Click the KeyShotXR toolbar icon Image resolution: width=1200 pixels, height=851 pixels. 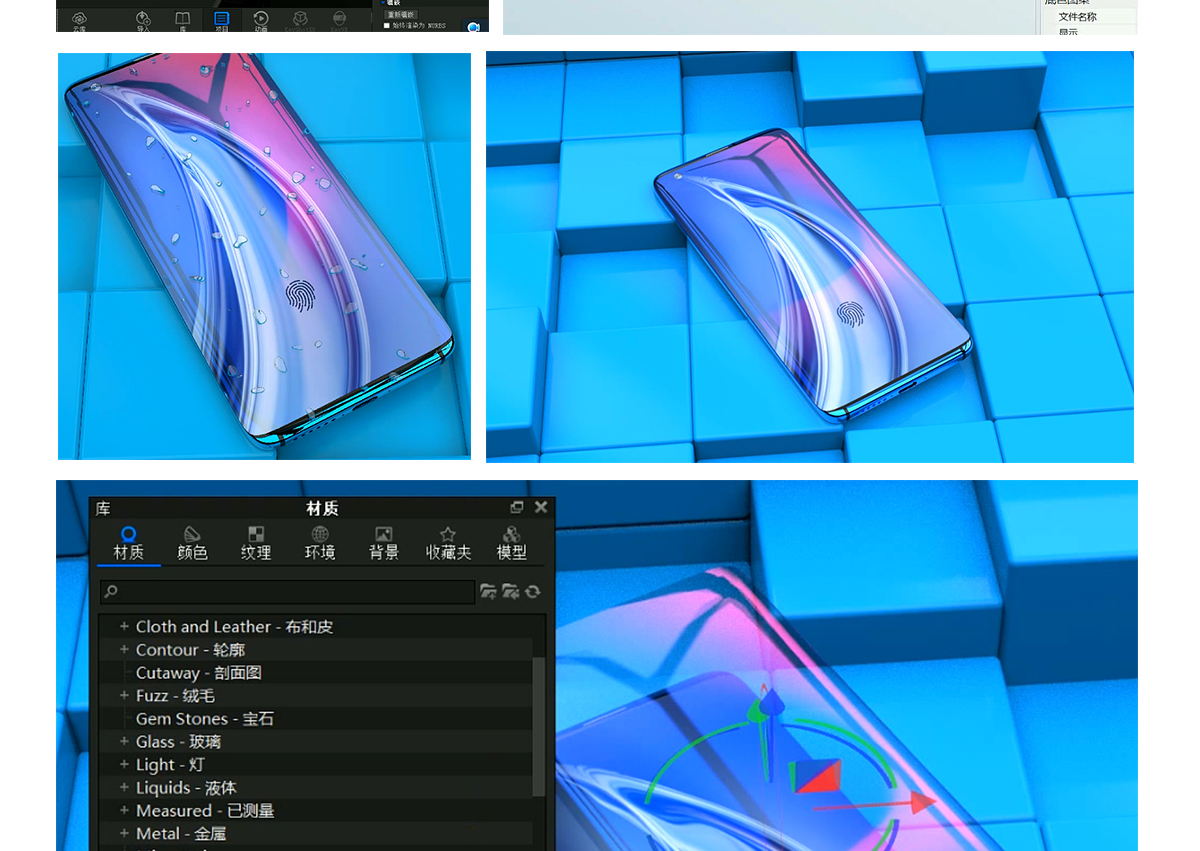(x=300, y=21)
